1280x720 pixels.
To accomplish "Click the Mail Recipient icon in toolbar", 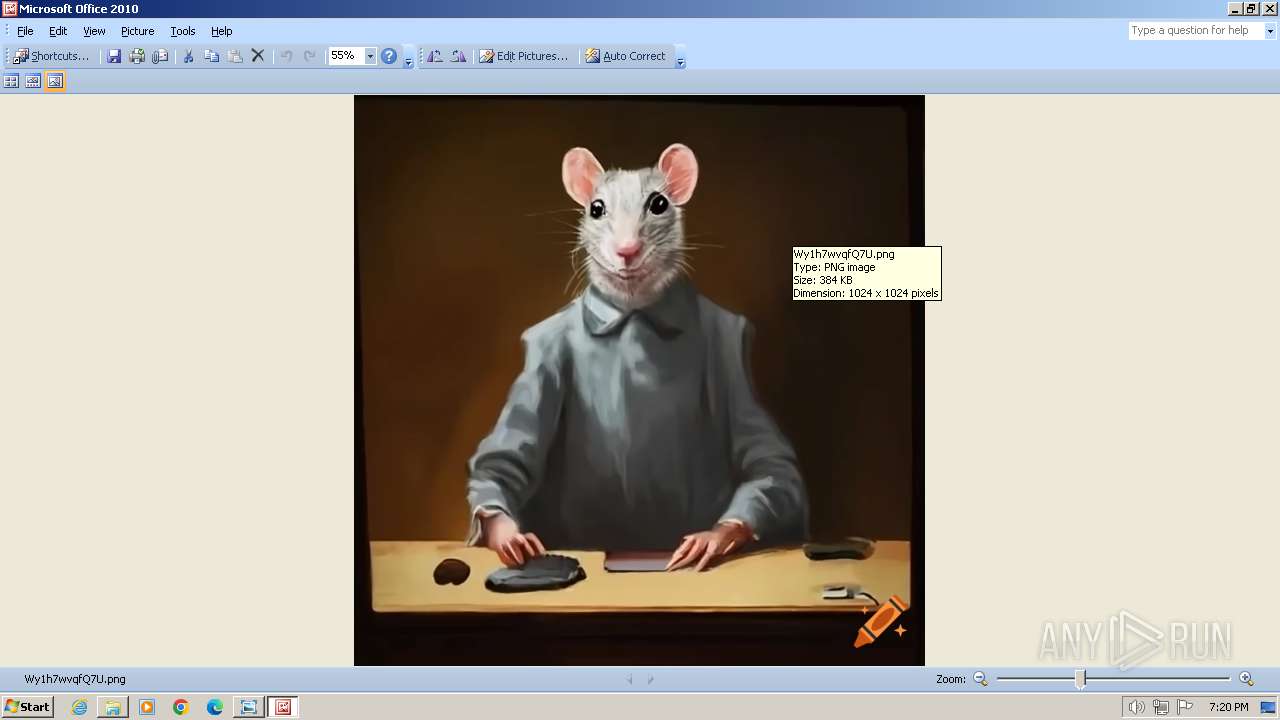I will [x=160, y=56].
